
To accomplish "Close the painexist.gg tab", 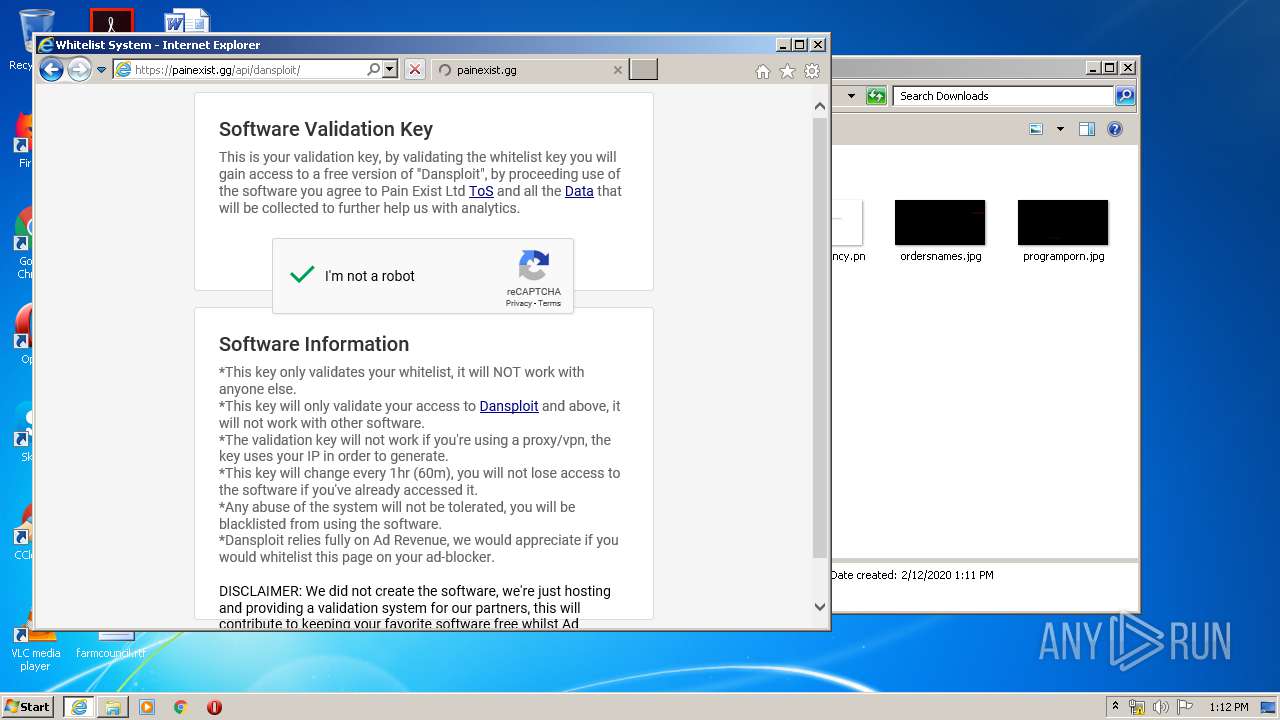I will [x=617, y=70].
